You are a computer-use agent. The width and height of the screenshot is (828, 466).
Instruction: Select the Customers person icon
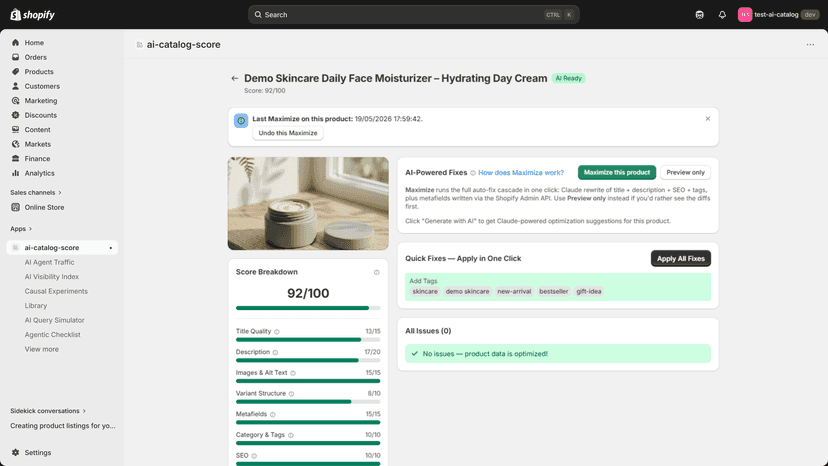[15, 86]
